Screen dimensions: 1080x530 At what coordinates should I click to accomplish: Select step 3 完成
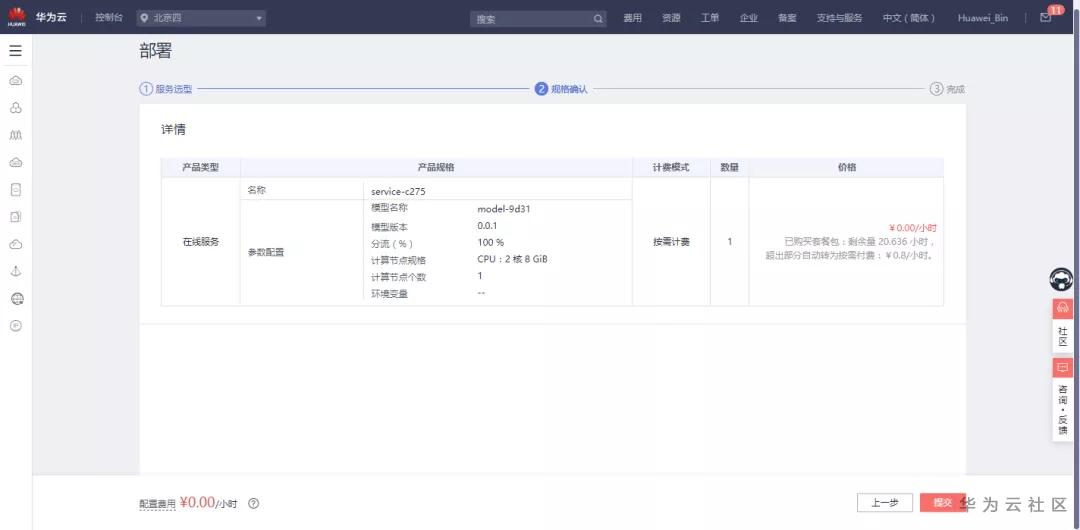(x=947, y=89)
